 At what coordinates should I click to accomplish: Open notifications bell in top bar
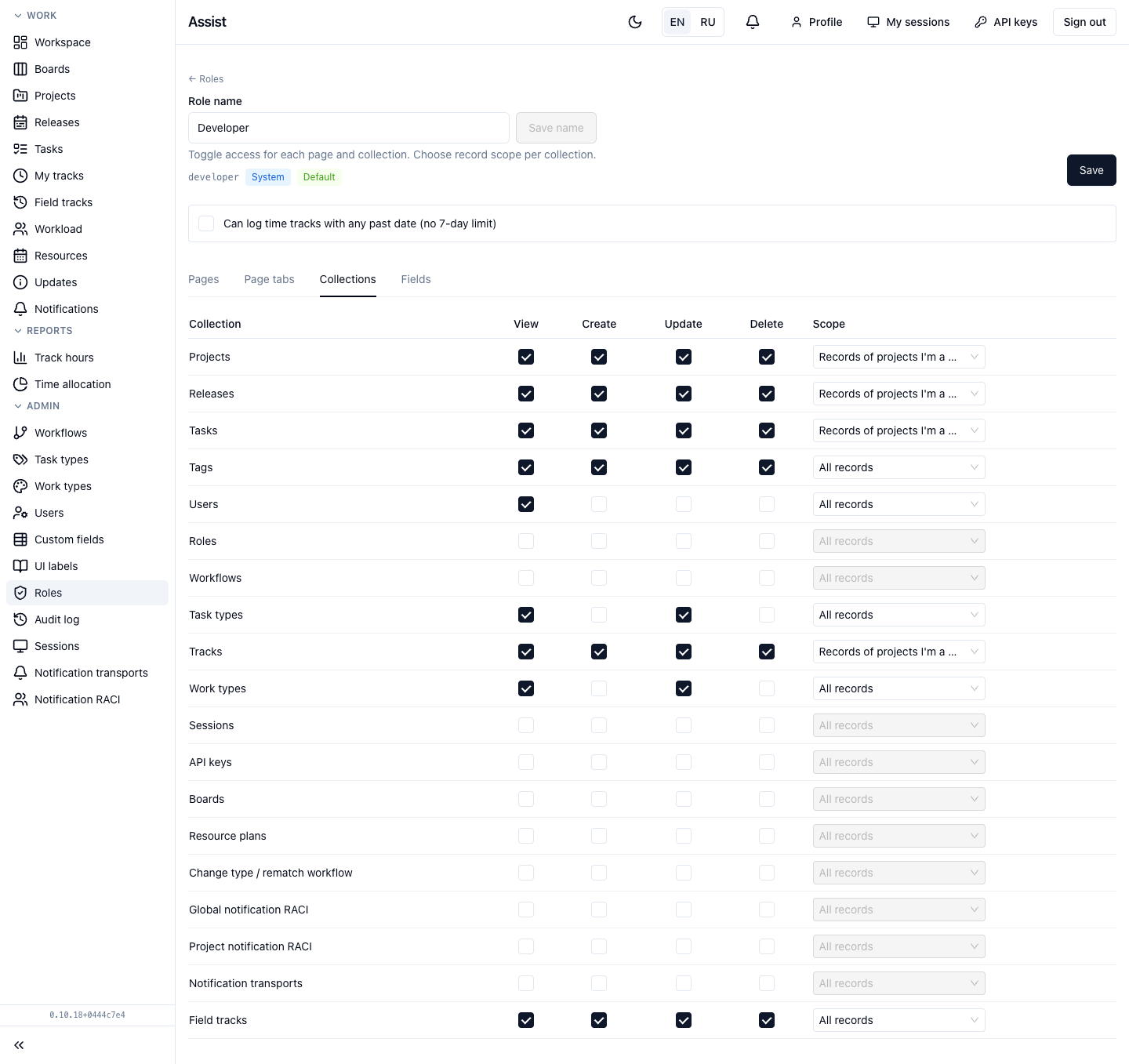click(x=753, y=22)
